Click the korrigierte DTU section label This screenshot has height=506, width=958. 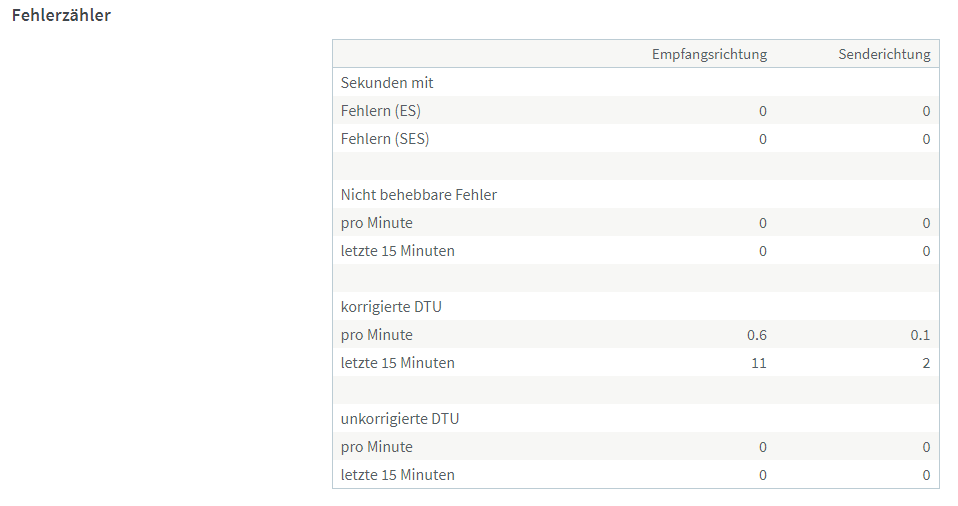[391, 307]
